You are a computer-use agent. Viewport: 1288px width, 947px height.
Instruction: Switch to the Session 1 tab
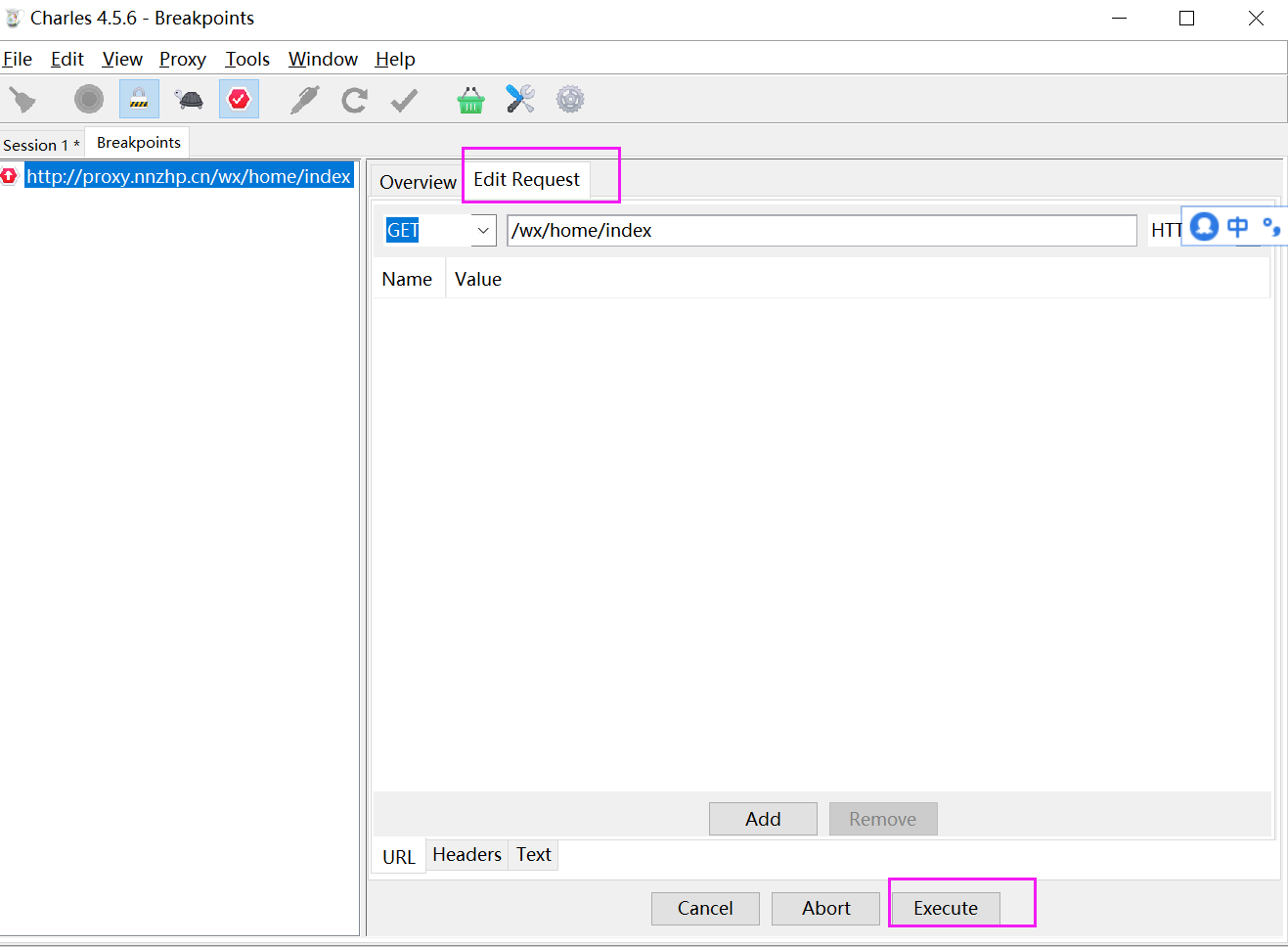(x=42, y=145)
